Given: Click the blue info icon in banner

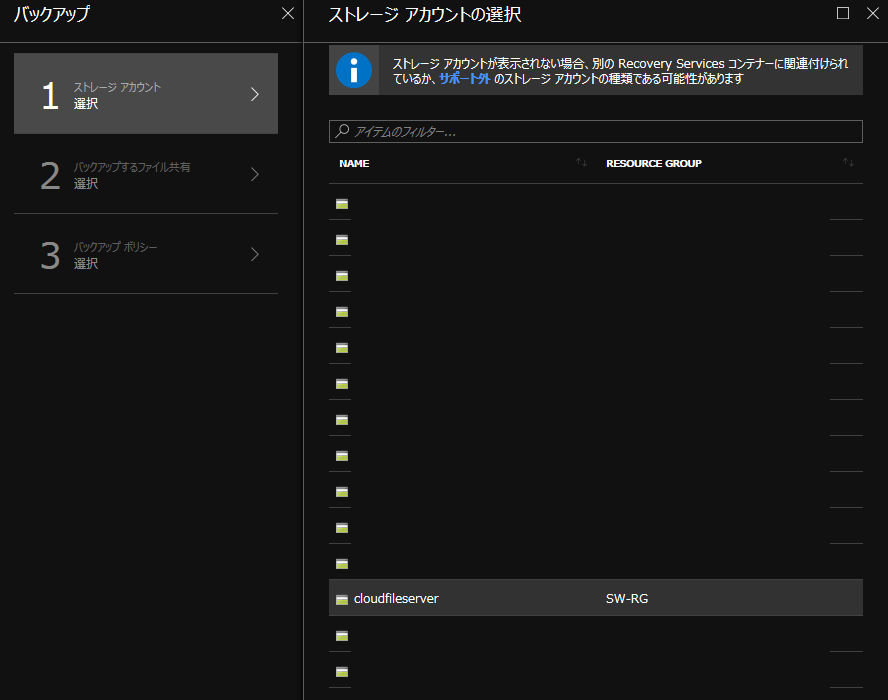Looking at the screenshot, I should pyautogui.click(x=354, y=71).
